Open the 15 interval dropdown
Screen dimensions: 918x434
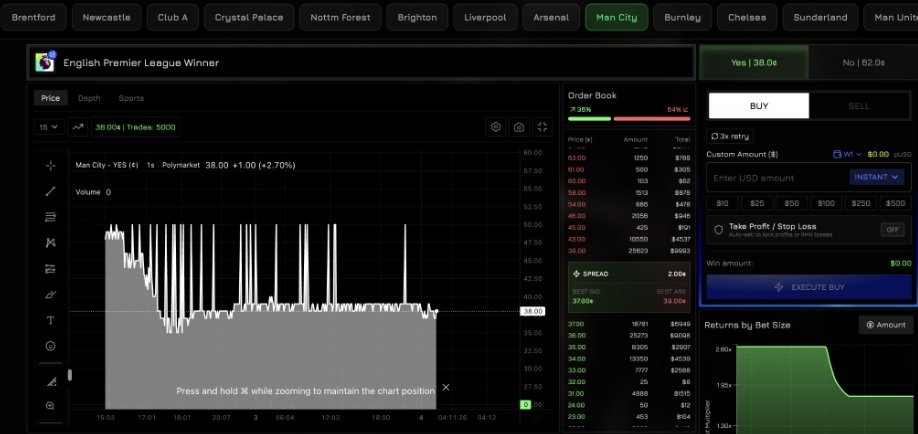[49, 127]
